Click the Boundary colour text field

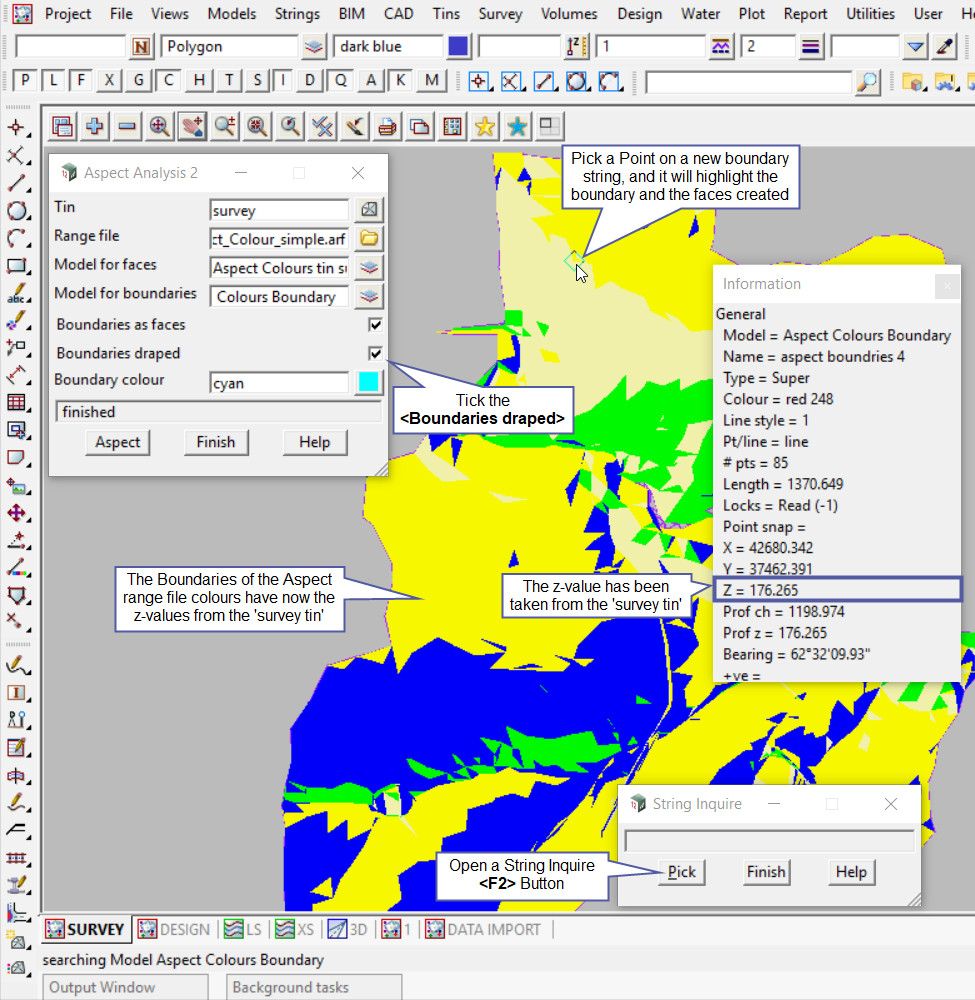[279, 382]
